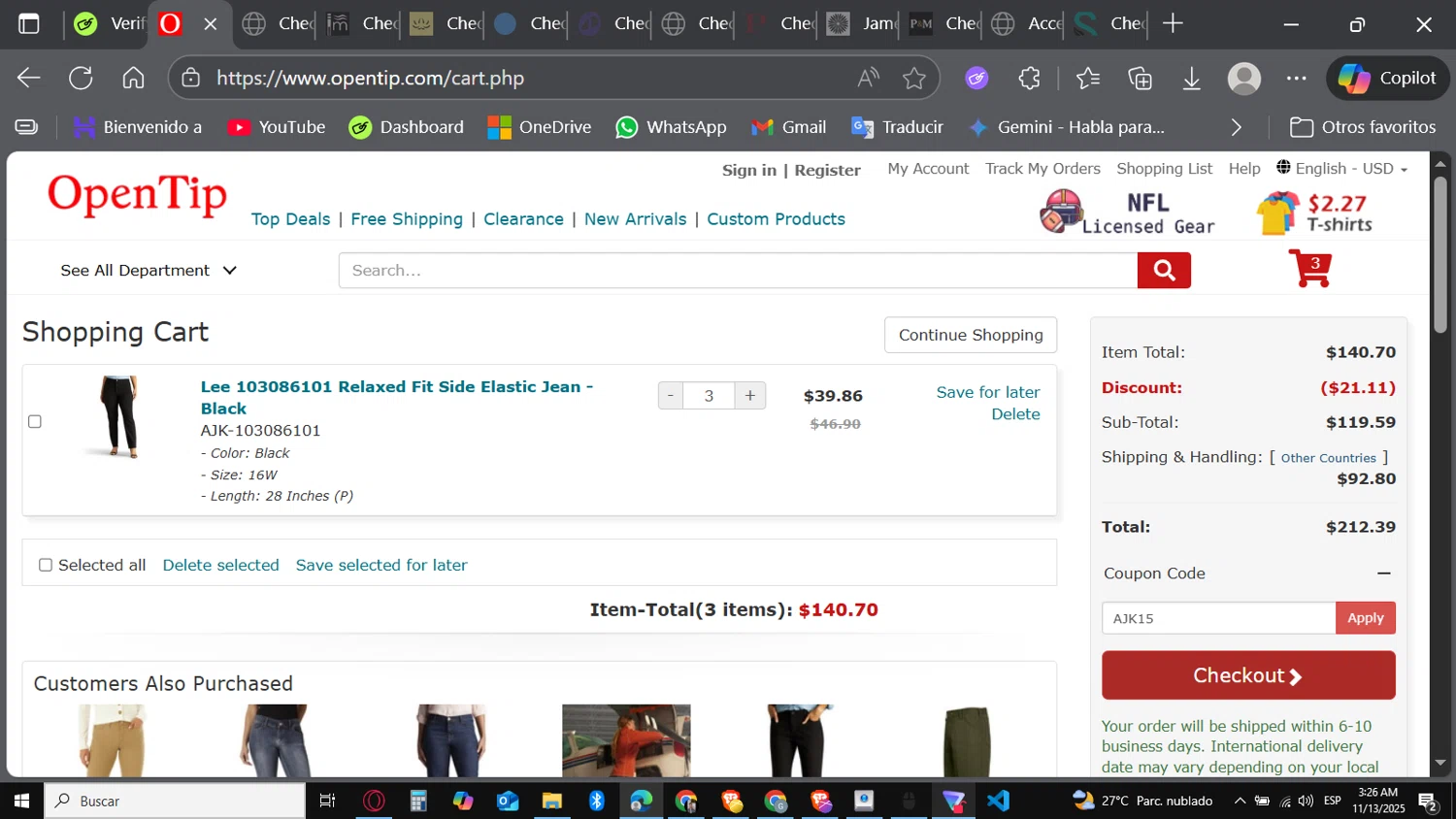The width and height of the screenshot is (1456, 819).
Task: Show more bookmarks with the chevron
Action: tap(1236, 127)
